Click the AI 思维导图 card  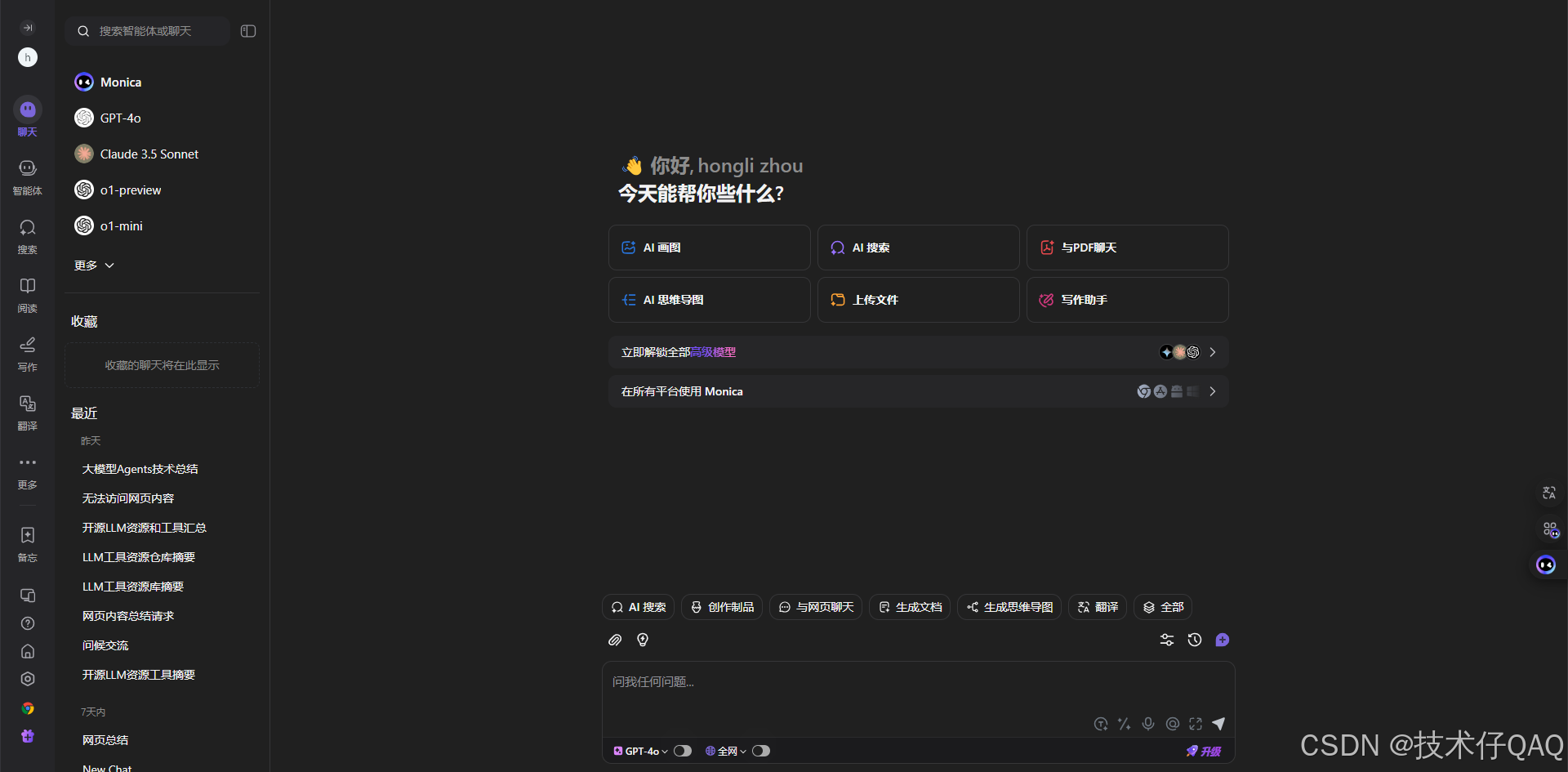coord(710,300)
